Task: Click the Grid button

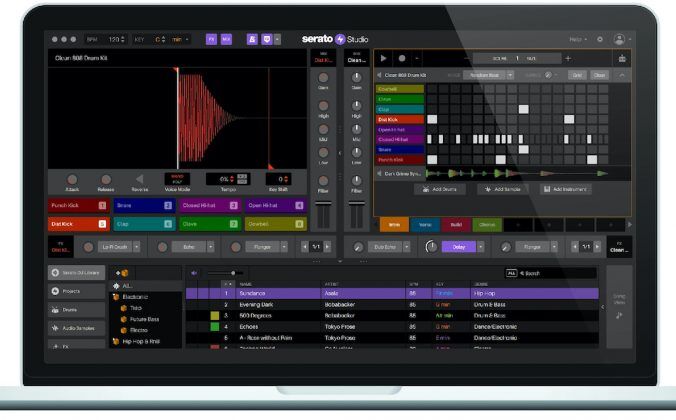Action: coord(577,75)
